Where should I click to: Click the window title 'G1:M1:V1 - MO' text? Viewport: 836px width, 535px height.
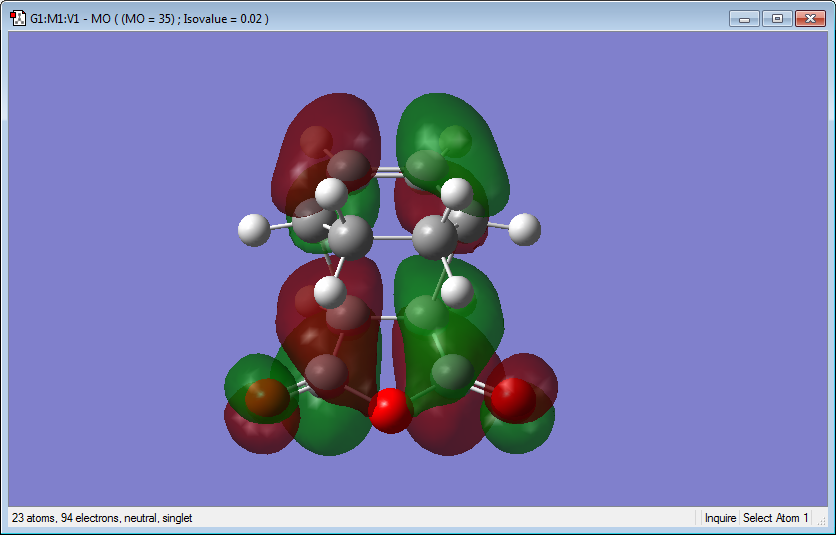pyautogui.click(x=70, y=19)
